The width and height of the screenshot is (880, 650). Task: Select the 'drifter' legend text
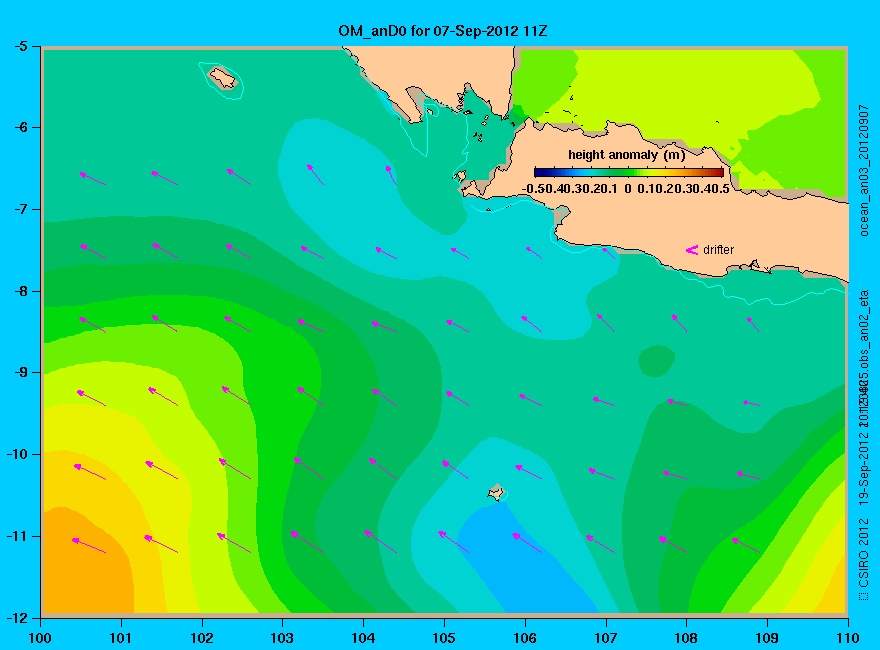[x=718, y=250]
